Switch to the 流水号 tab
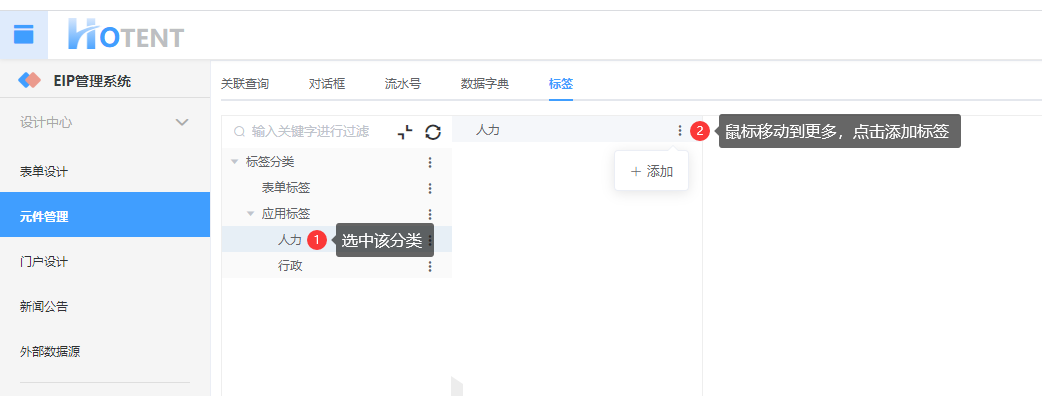Viewport: 1042px width, 396px height. 403,84
